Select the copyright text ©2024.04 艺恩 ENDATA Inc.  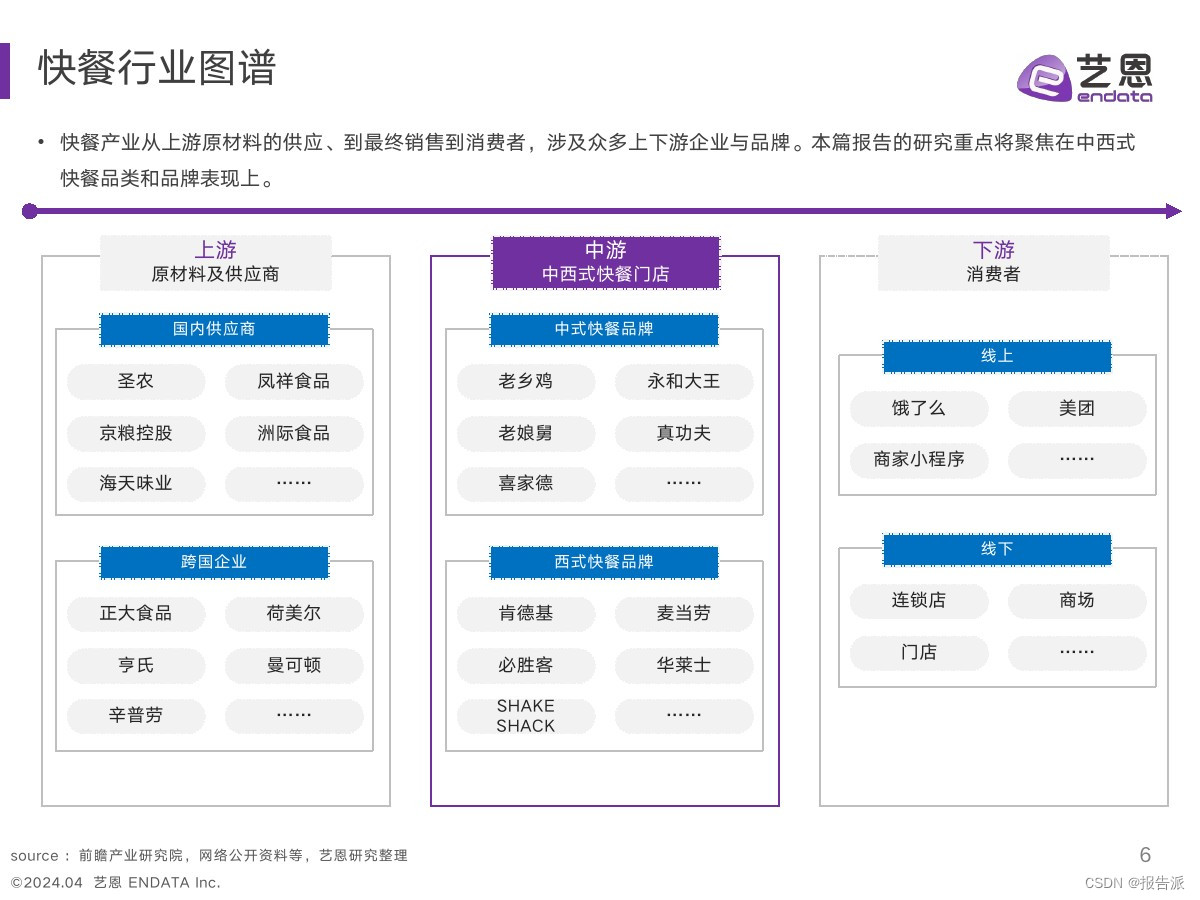point(115,883)
